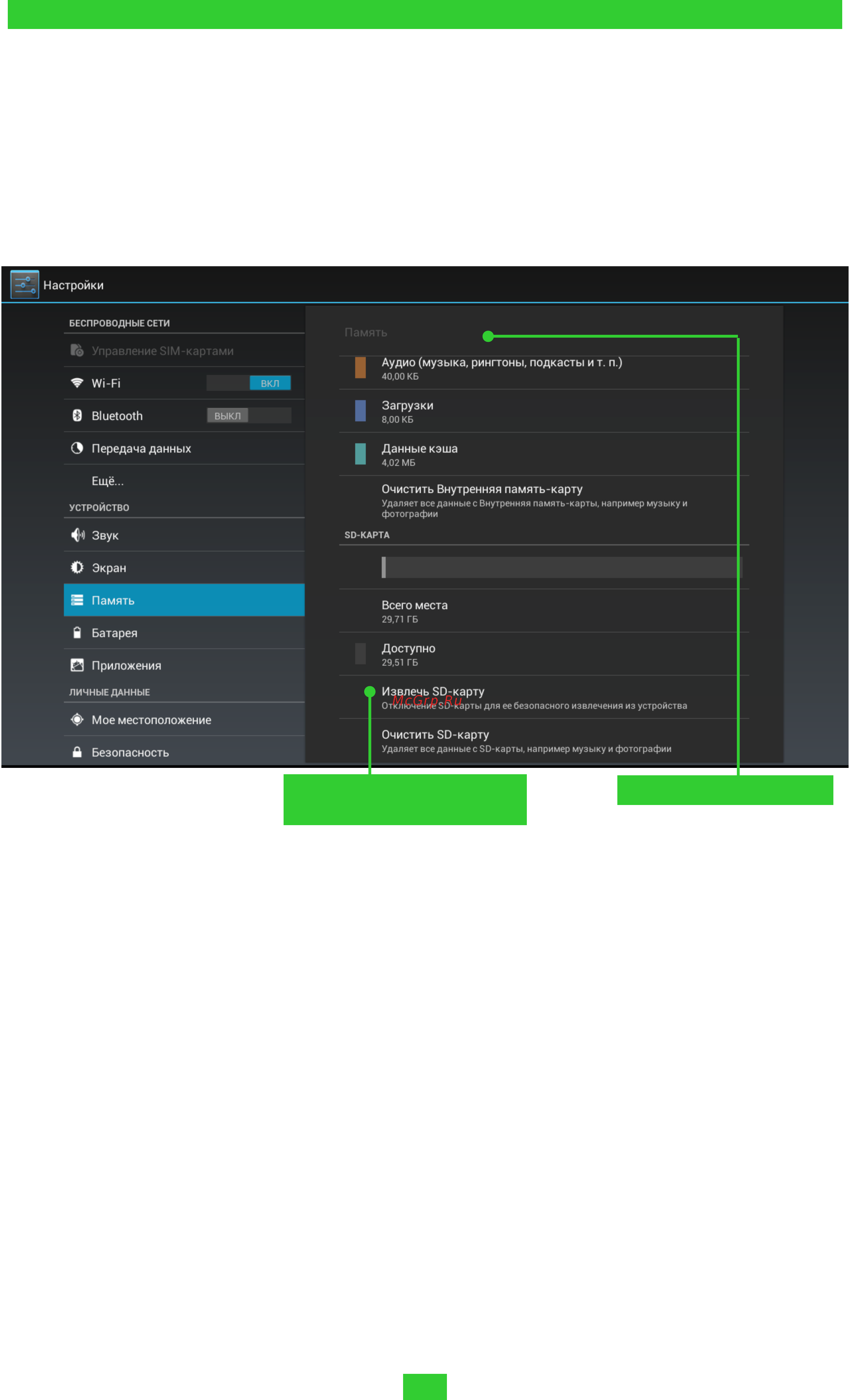Click the Память panel heading

[366, 332]
